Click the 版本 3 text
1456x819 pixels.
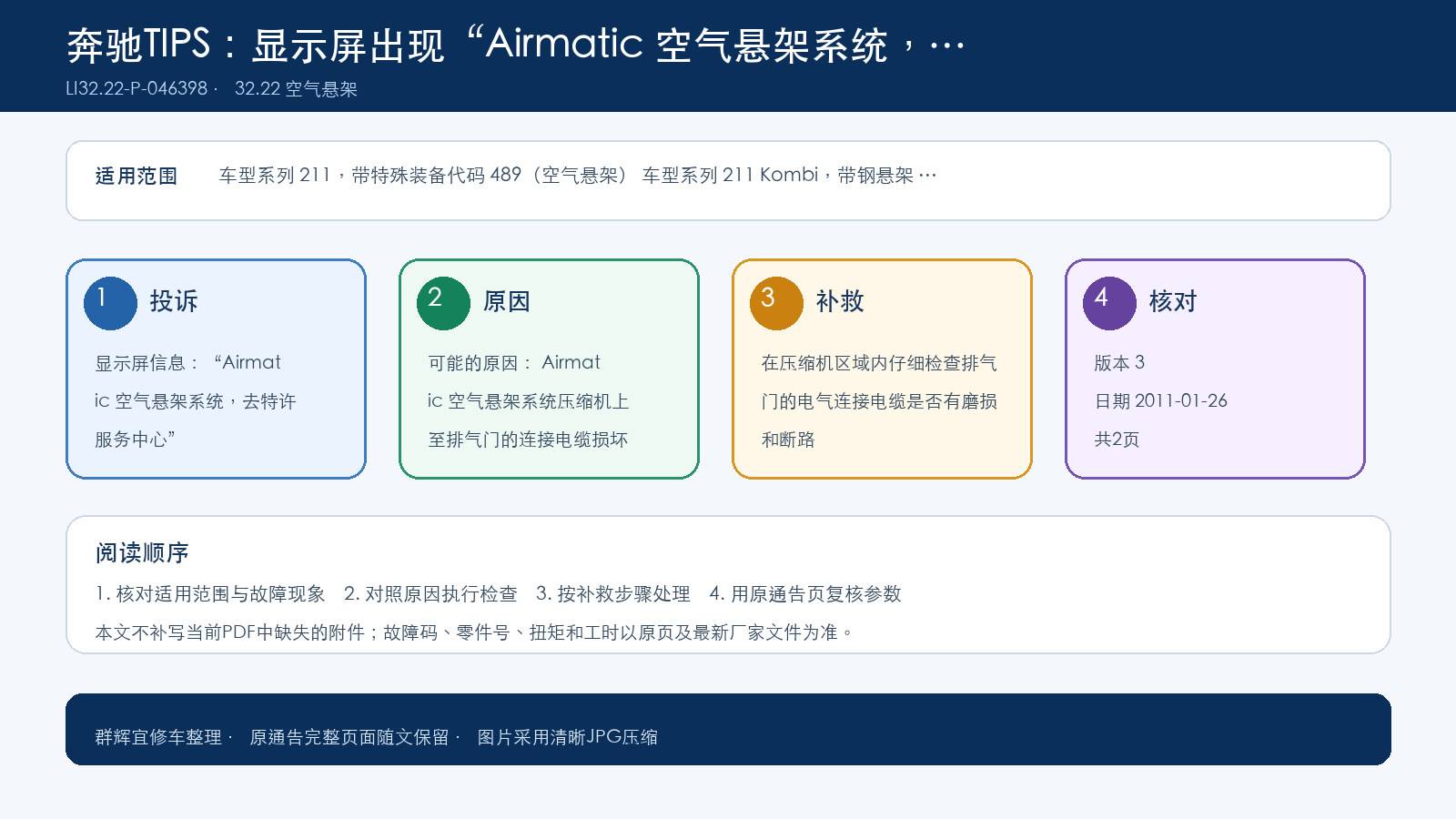tap(1119, 362)
